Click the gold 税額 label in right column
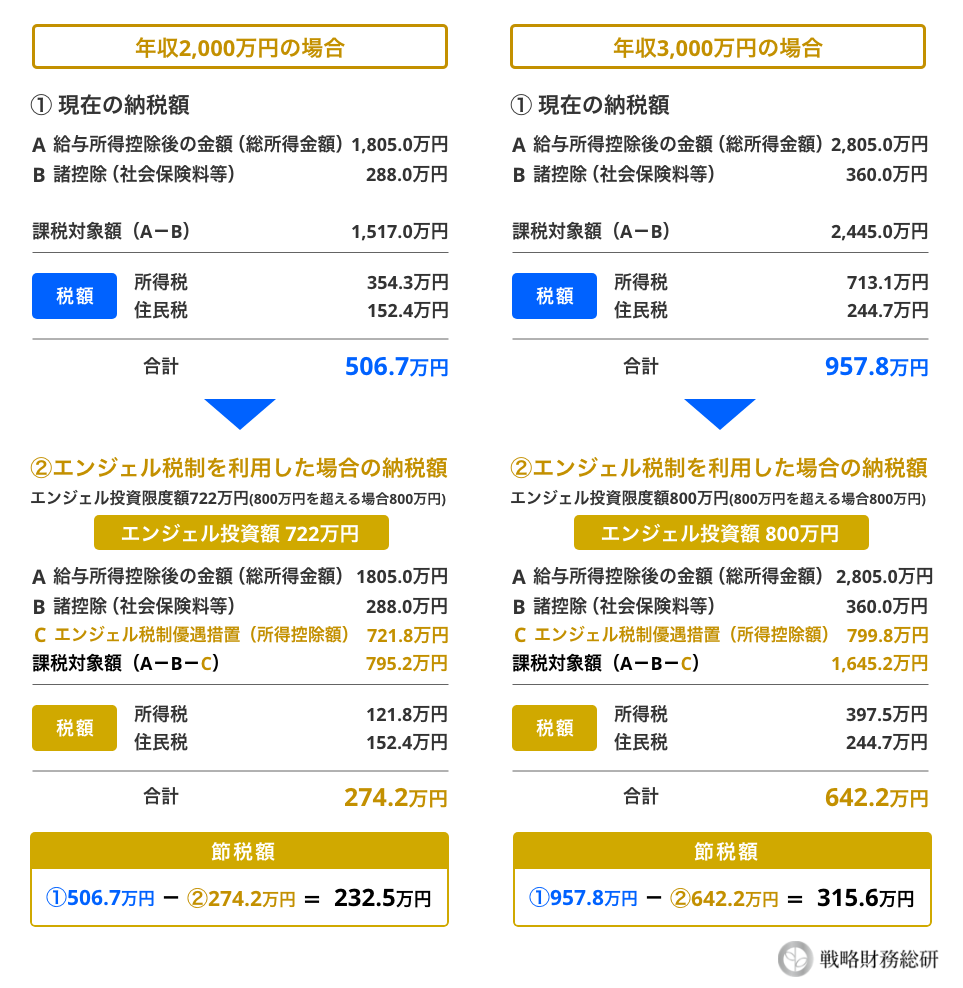This screenshot has width=963, height=988. click(554, 728)
